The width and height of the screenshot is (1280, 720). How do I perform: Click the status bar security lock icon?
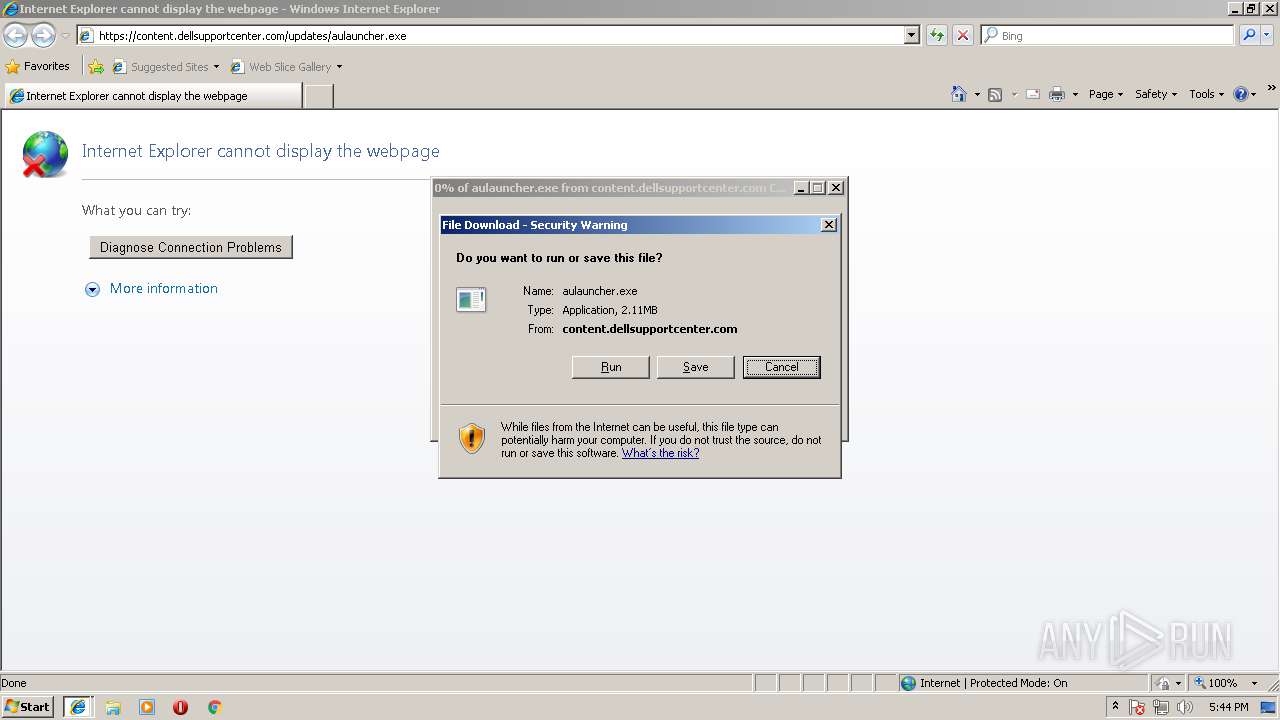[x=1163, y=683]
